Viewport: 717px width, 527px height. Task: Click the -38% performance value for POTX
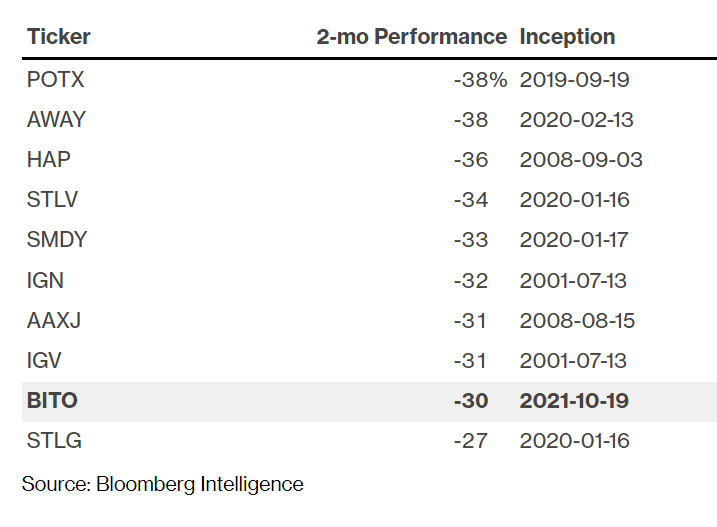tap(481, 79)
